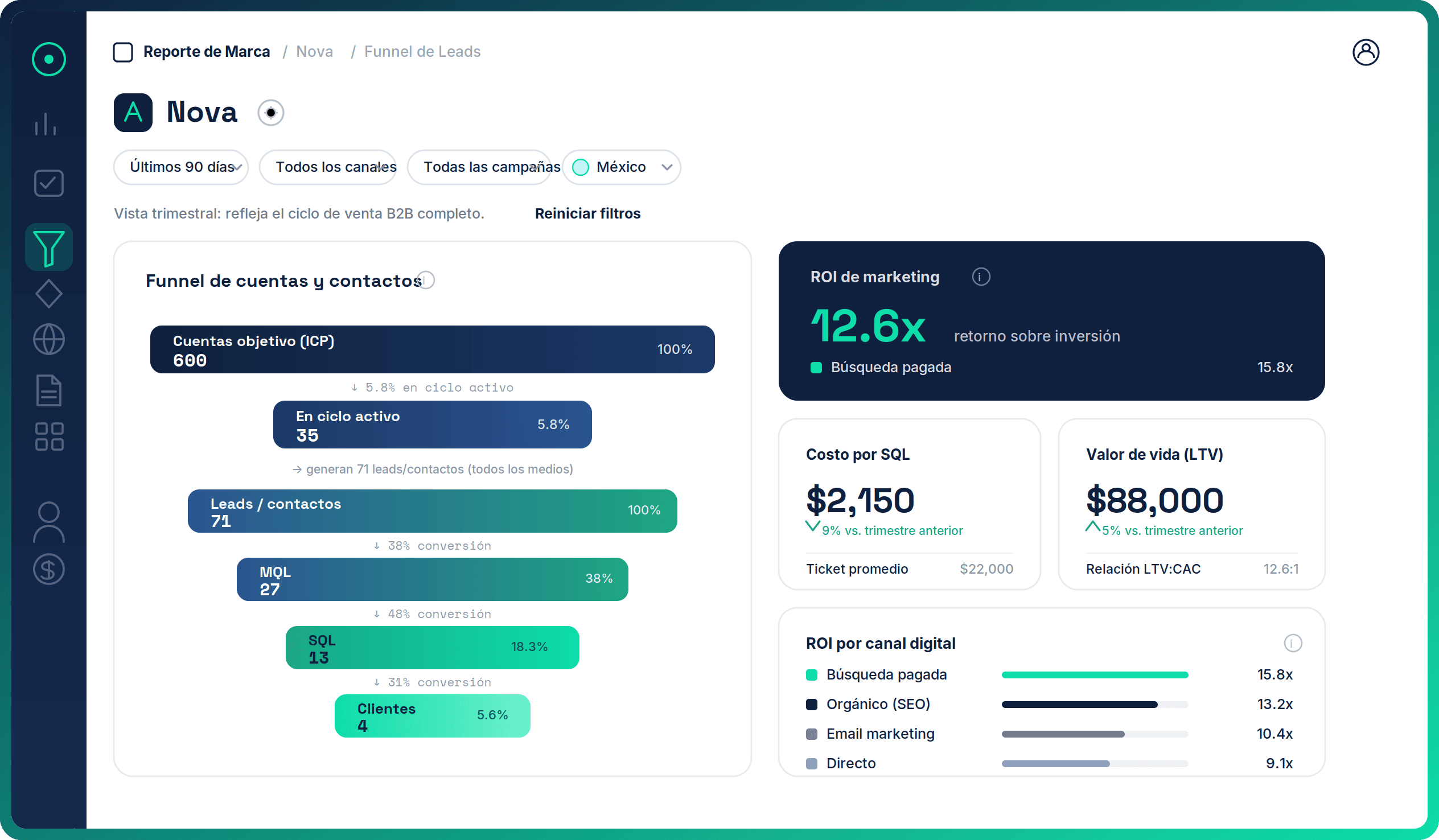The width and height of the screenshot is (1439, 840).
Task: Expand the Últimos 90 días dropdown
Action: pos(180,167)
